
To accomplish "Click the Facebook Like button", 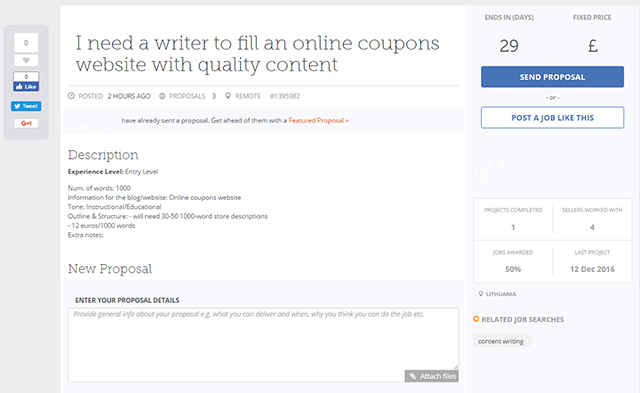I will coord(26,87).
